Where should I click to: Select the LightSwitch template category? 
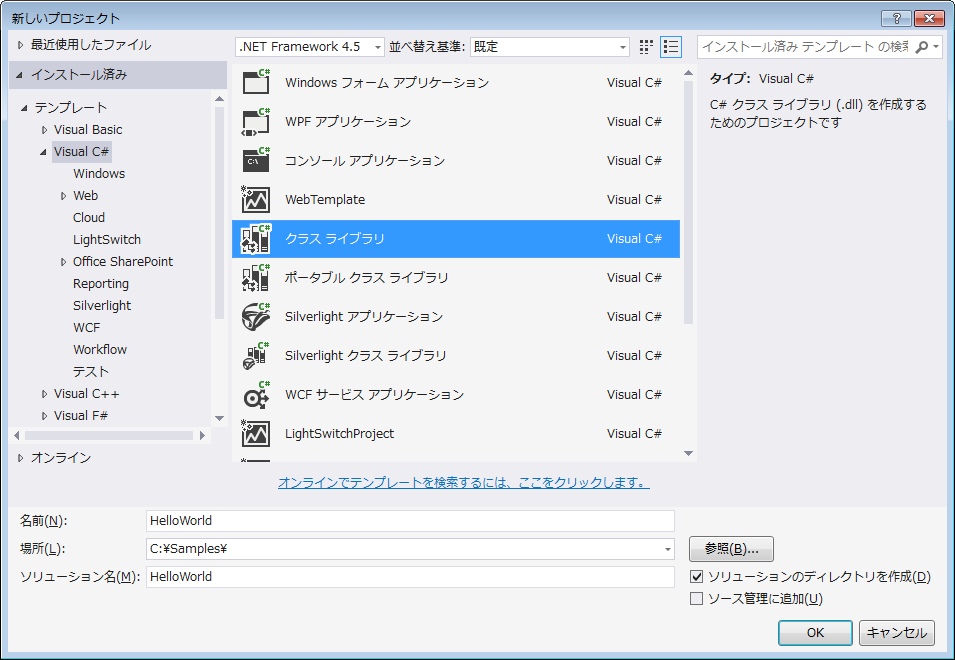[107, 239]
